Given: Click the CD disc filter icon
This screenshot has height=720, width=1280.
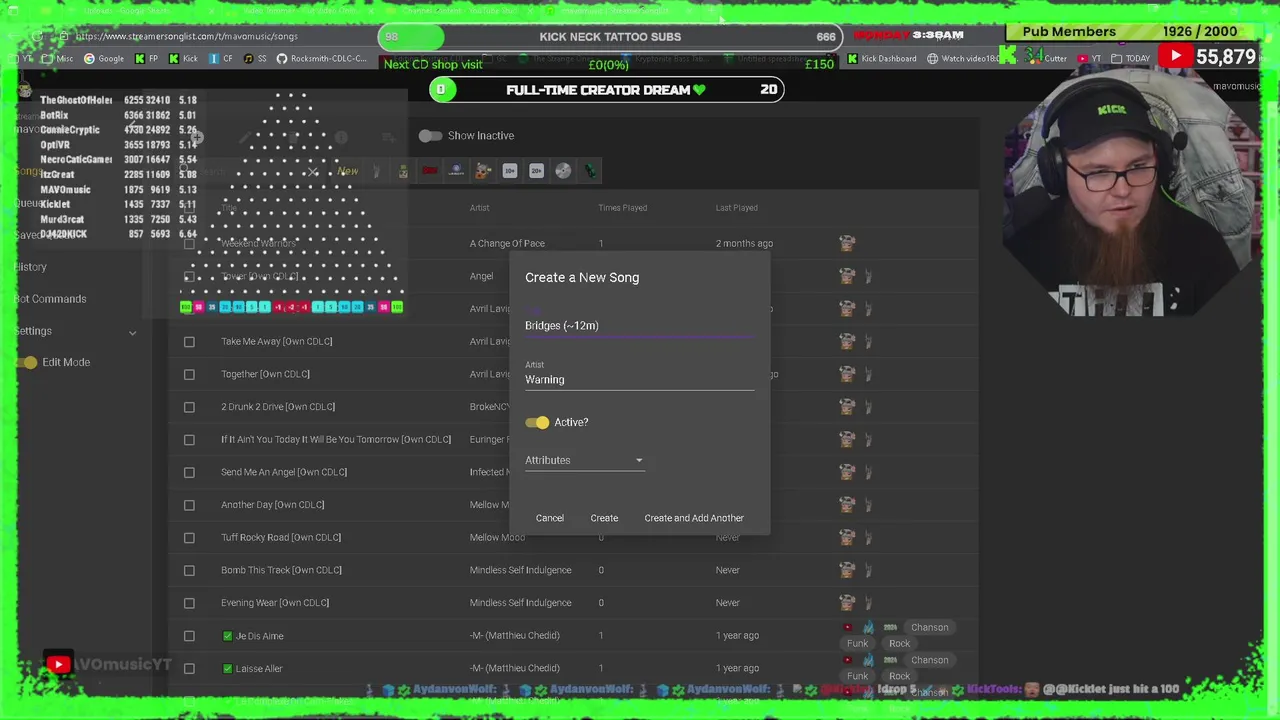Looking at the screenshot, I should (x=563, y=171).
